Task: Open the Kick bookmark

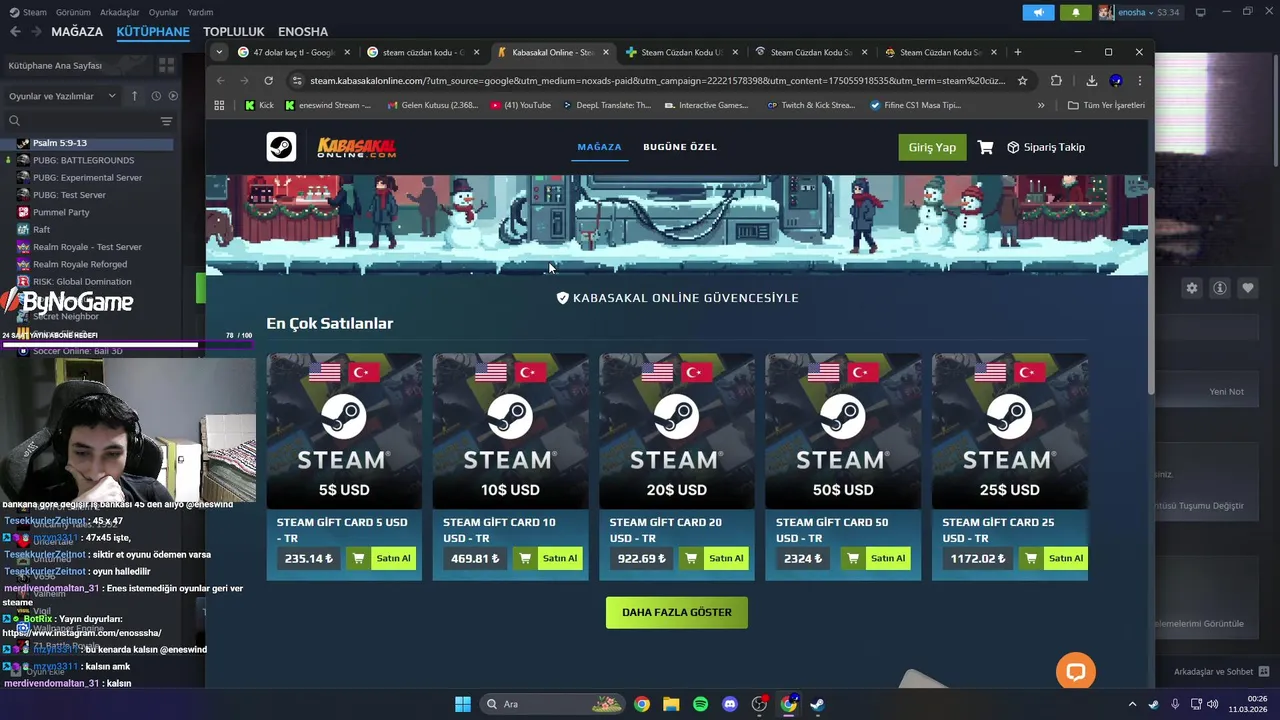Action: click(259, 105)
